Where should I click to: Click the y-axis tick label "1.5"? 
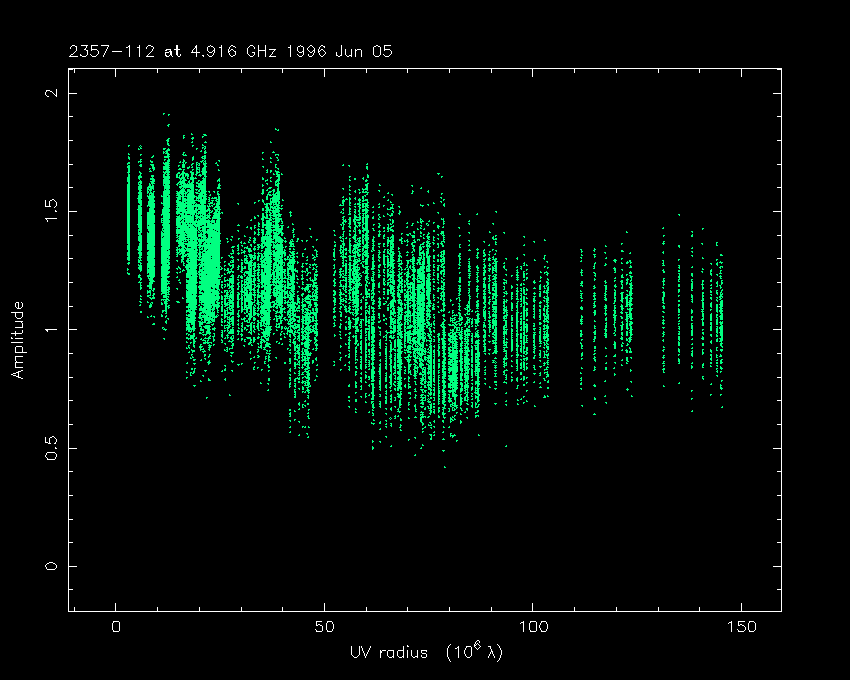pos(52,211)
